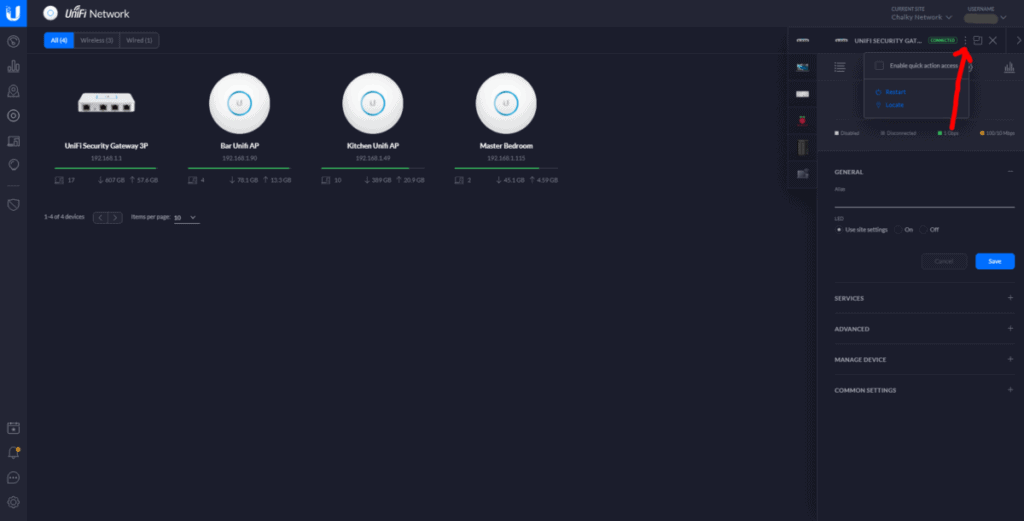Select the switch device thumbnail in the panel strip
The height and width of the screenshot is (521, 1024).
tap(803, 94)
